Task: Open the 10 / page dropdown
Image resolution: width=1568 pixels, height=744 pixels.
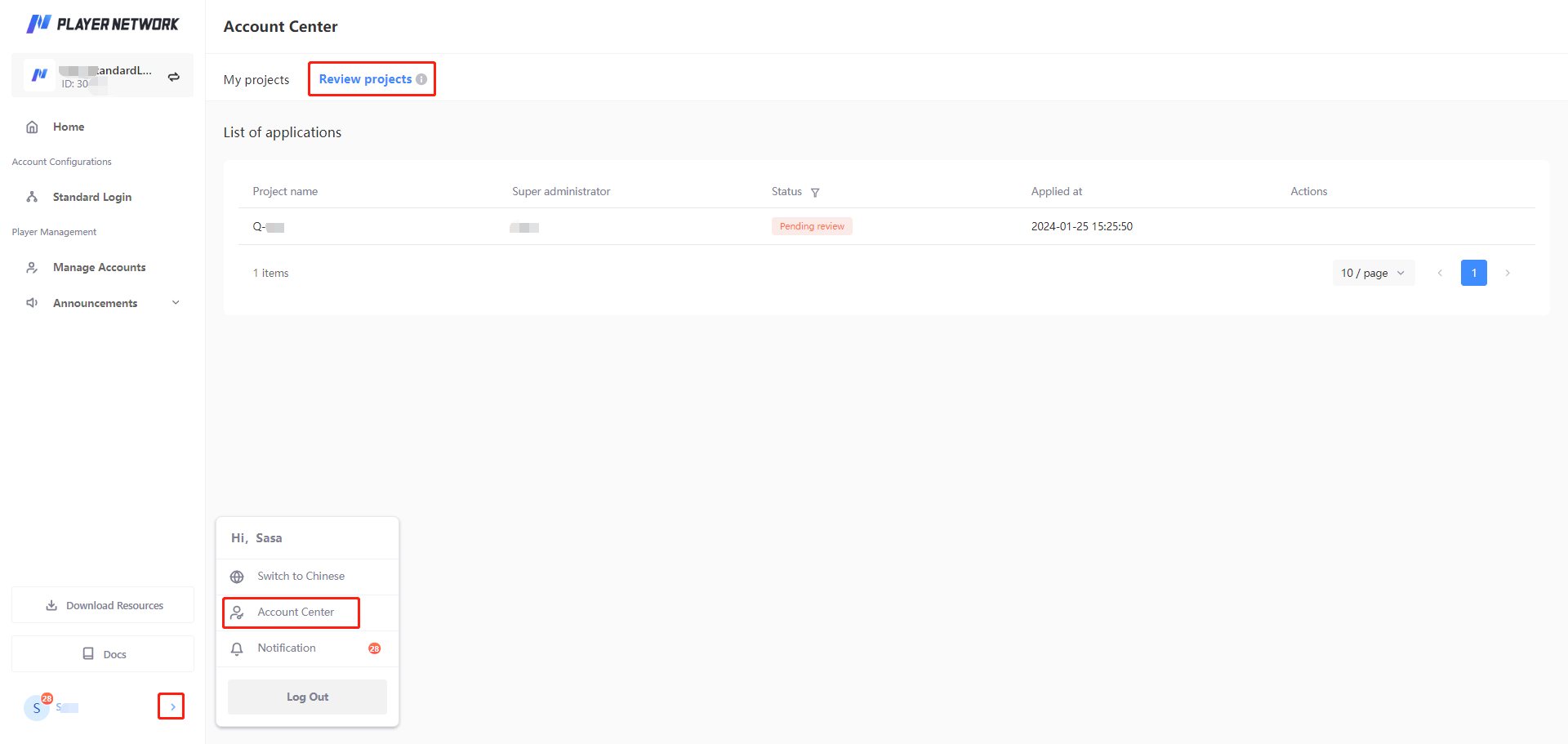Action: tap(1373, 274)
